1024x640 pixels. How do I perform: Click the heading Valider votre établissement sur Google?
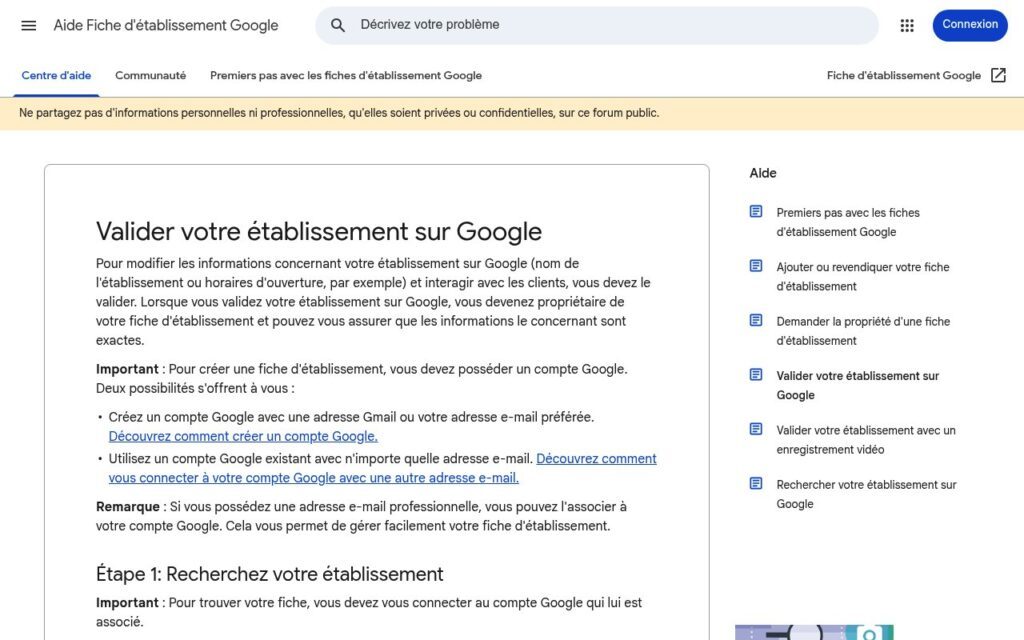[x=319, y=232]
